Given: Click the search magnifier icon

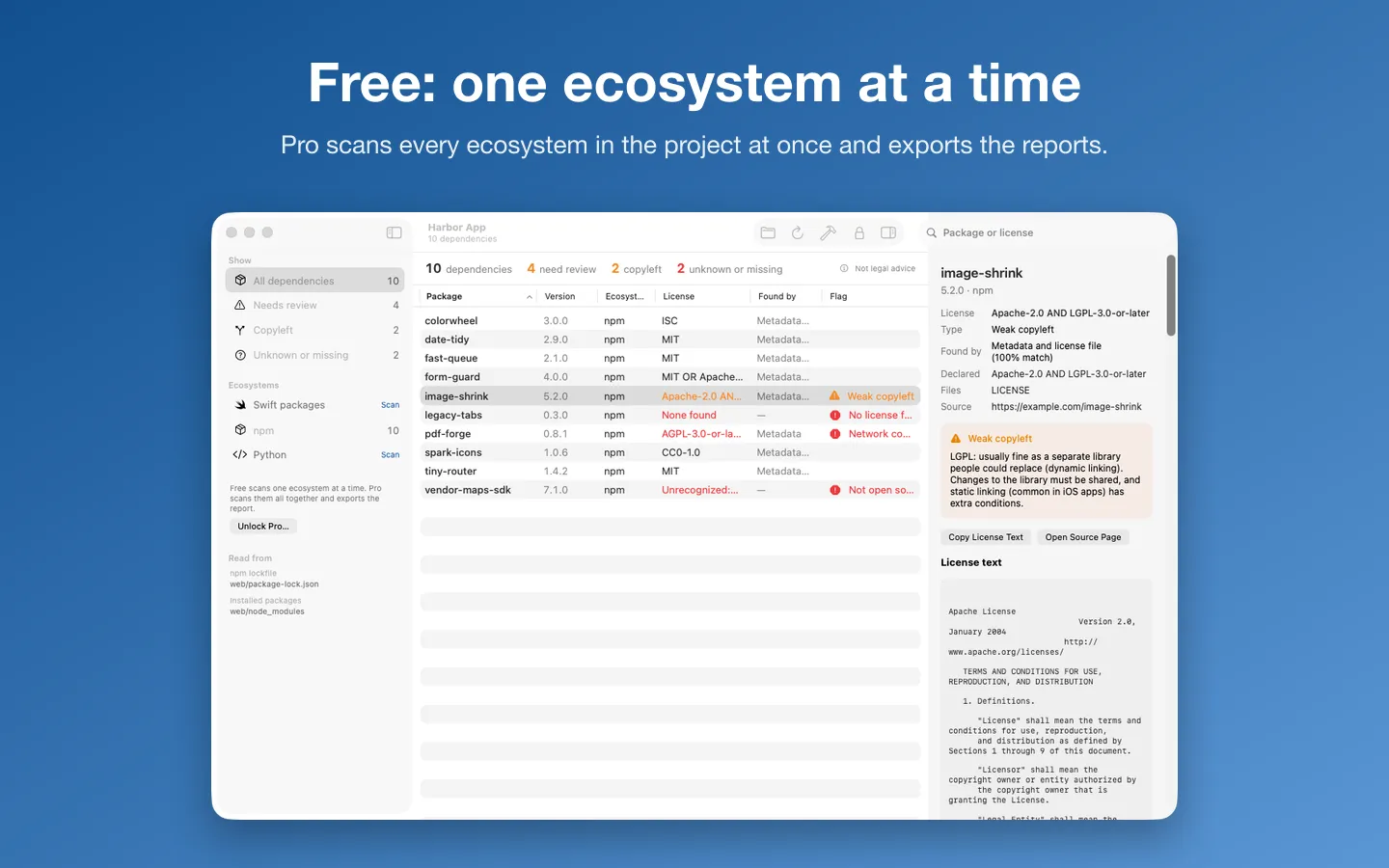Looking at the screenshot, I should (x=932, y=232).
